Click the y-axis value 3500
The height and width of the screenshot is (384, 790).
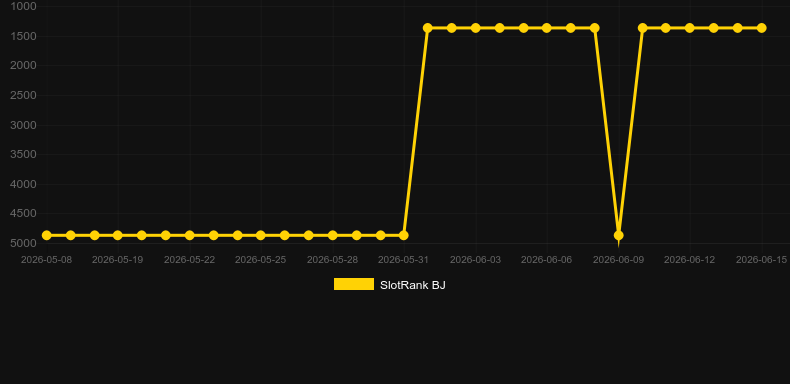pos(23,154)
